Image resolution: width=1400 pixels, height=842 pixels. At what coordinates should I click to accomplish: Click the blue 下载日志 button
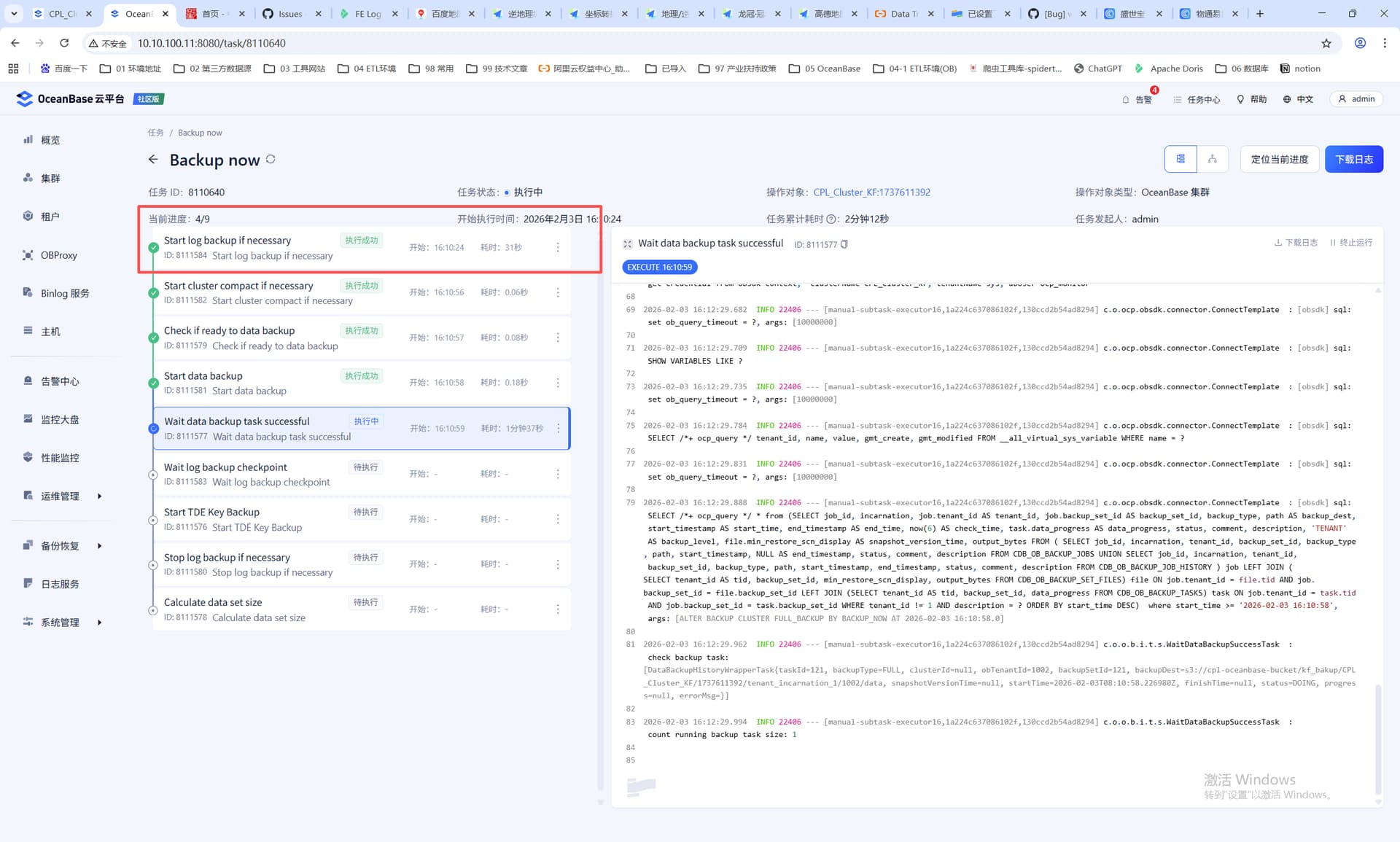(x=1353, y=159)
